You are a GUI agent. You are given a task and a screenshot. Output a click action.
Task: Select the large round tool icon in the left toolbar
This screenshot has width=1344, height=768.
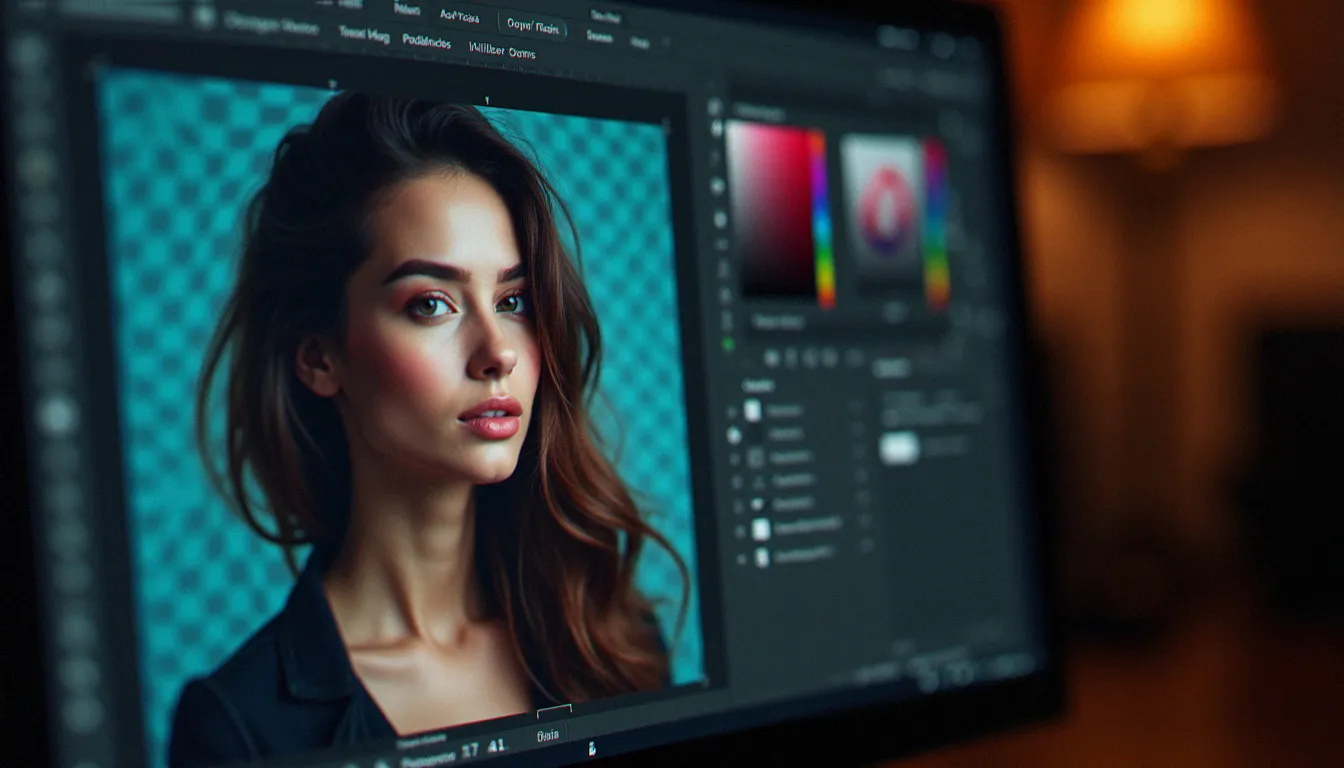pos(57,416)
